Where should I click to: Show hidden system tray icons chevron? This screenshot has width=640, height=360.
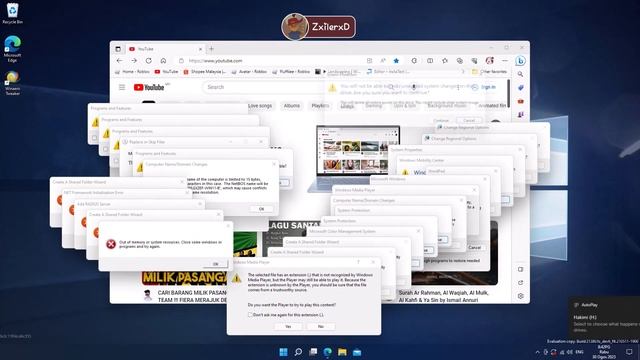[537, 352]
